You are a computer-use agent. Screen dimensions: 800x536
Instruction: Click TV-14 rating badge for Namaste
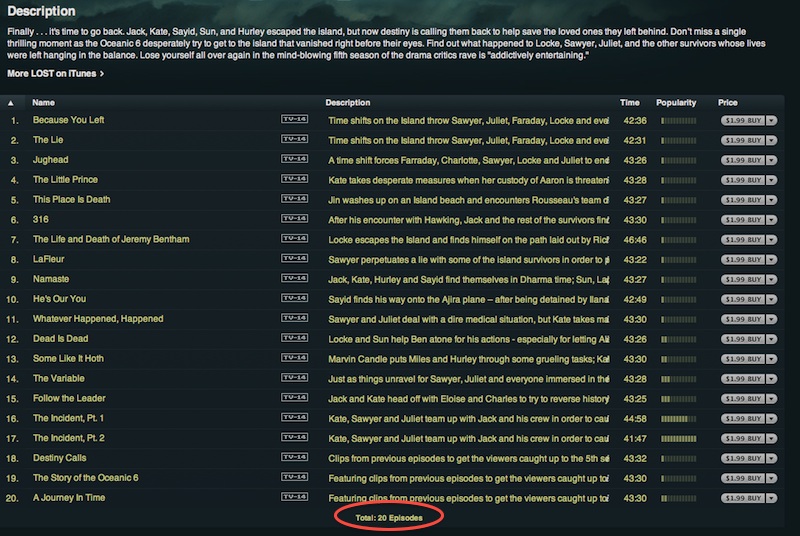coord(294,278)
